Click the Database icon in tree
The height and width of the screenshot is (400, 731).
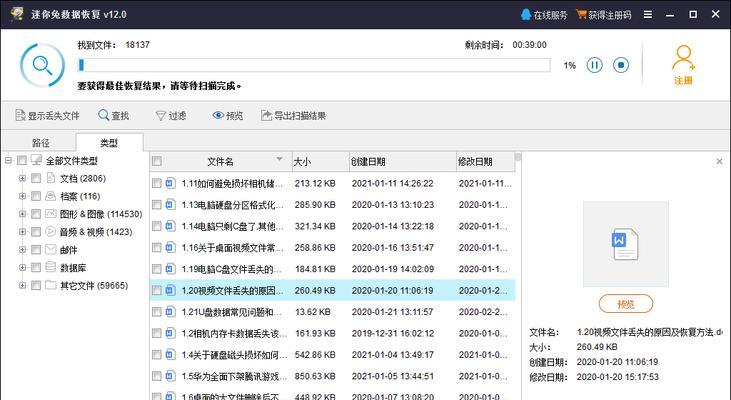(51, 267)
